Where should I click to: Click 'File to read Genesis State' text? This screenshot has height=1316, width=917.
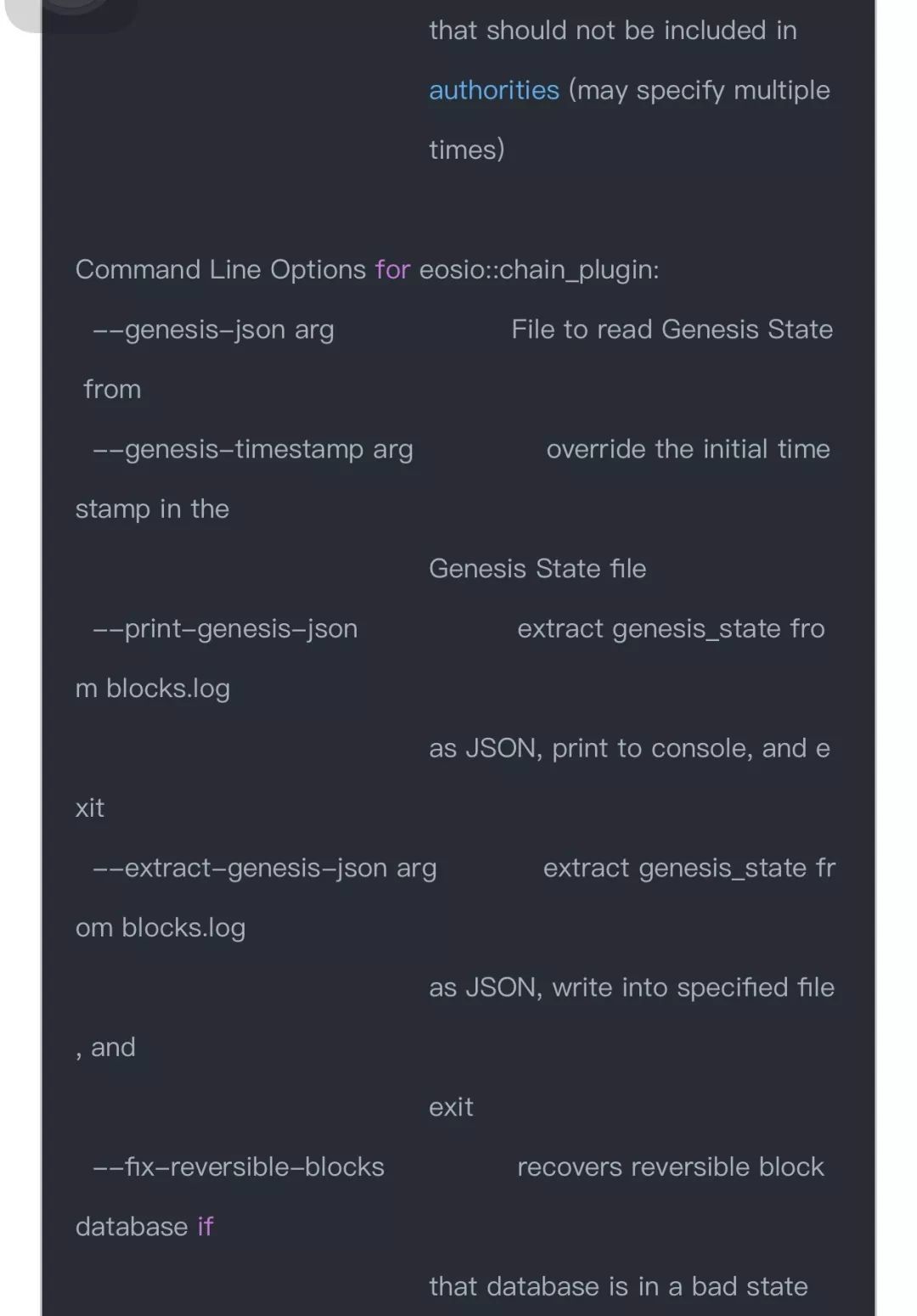(672, 329)
